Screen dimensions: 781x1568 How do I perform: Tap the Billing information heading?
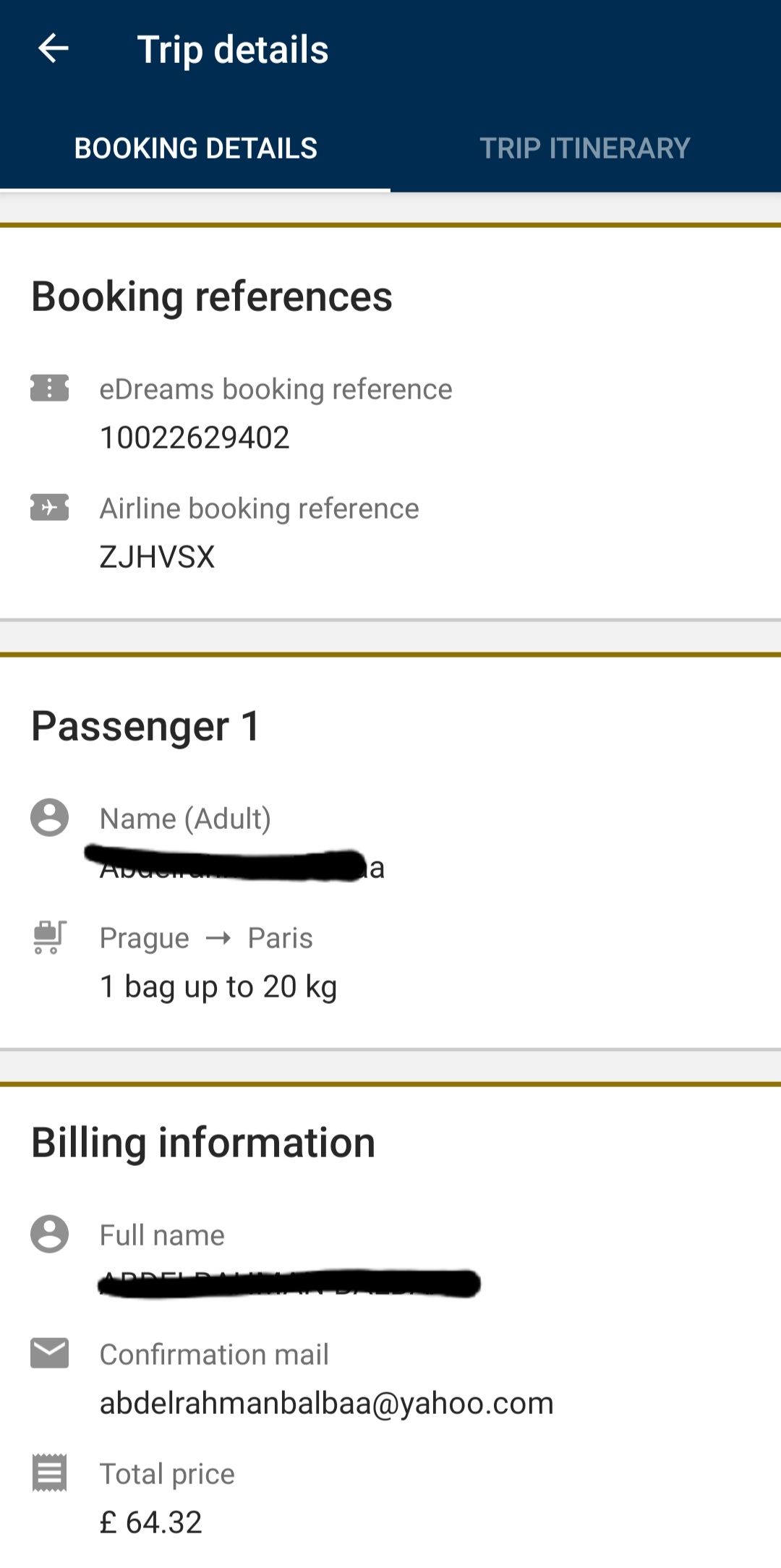[x=203, y=1143]
